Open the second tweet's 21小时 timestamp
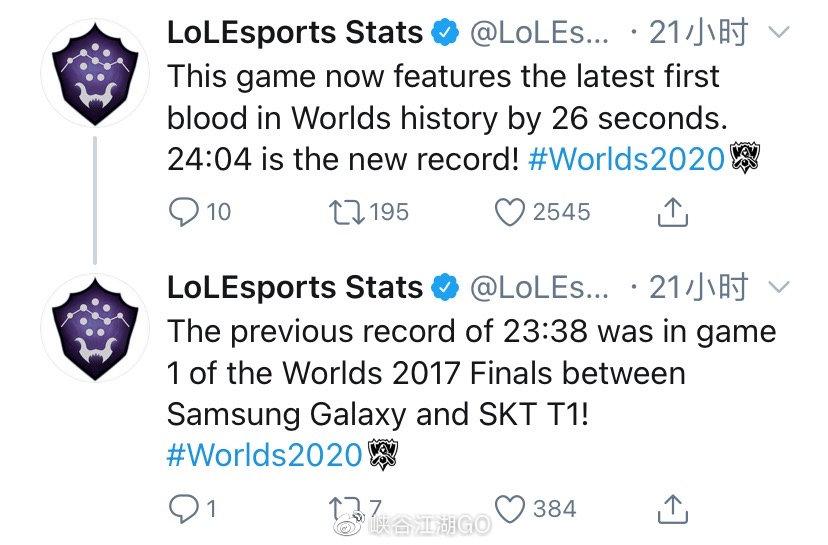The height and width of the screenshot is (545, 828). click(699, 289)
